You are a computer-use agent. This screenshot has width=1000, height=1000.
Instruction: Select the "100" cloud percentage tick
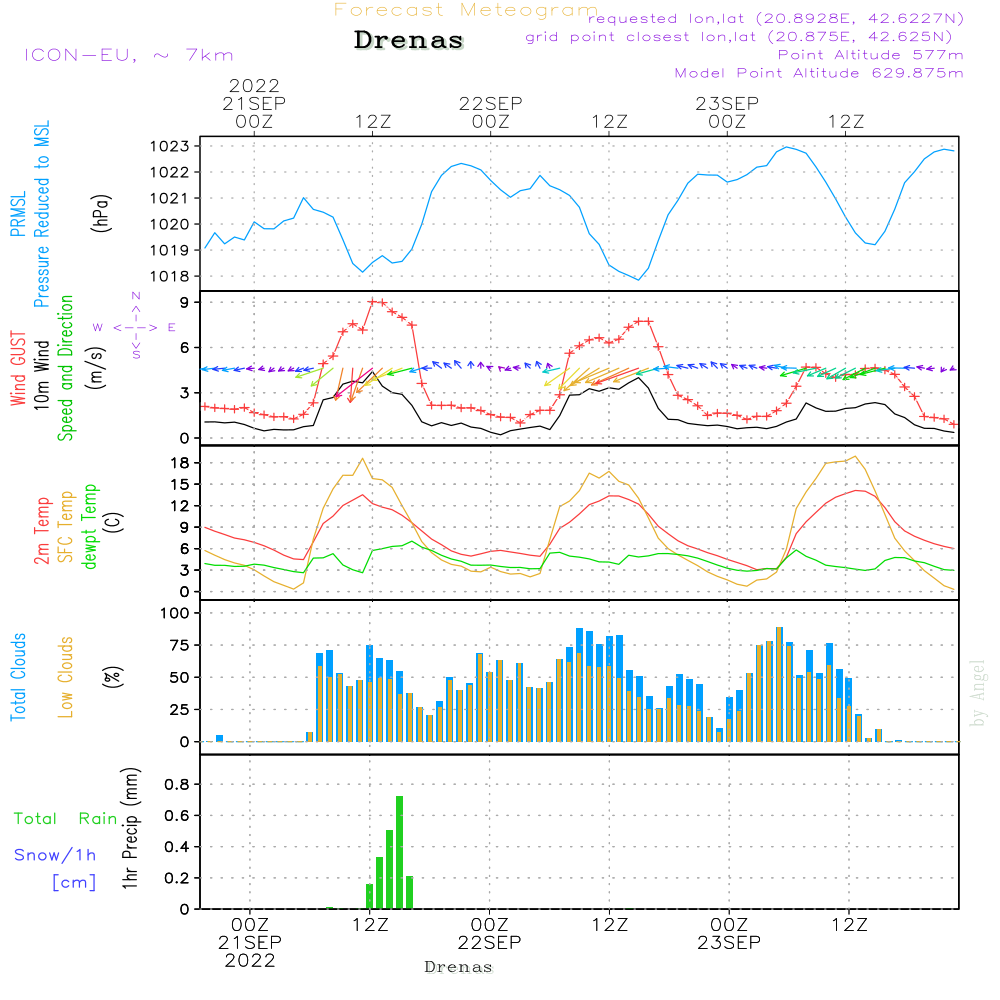click(x=175, y=614)
